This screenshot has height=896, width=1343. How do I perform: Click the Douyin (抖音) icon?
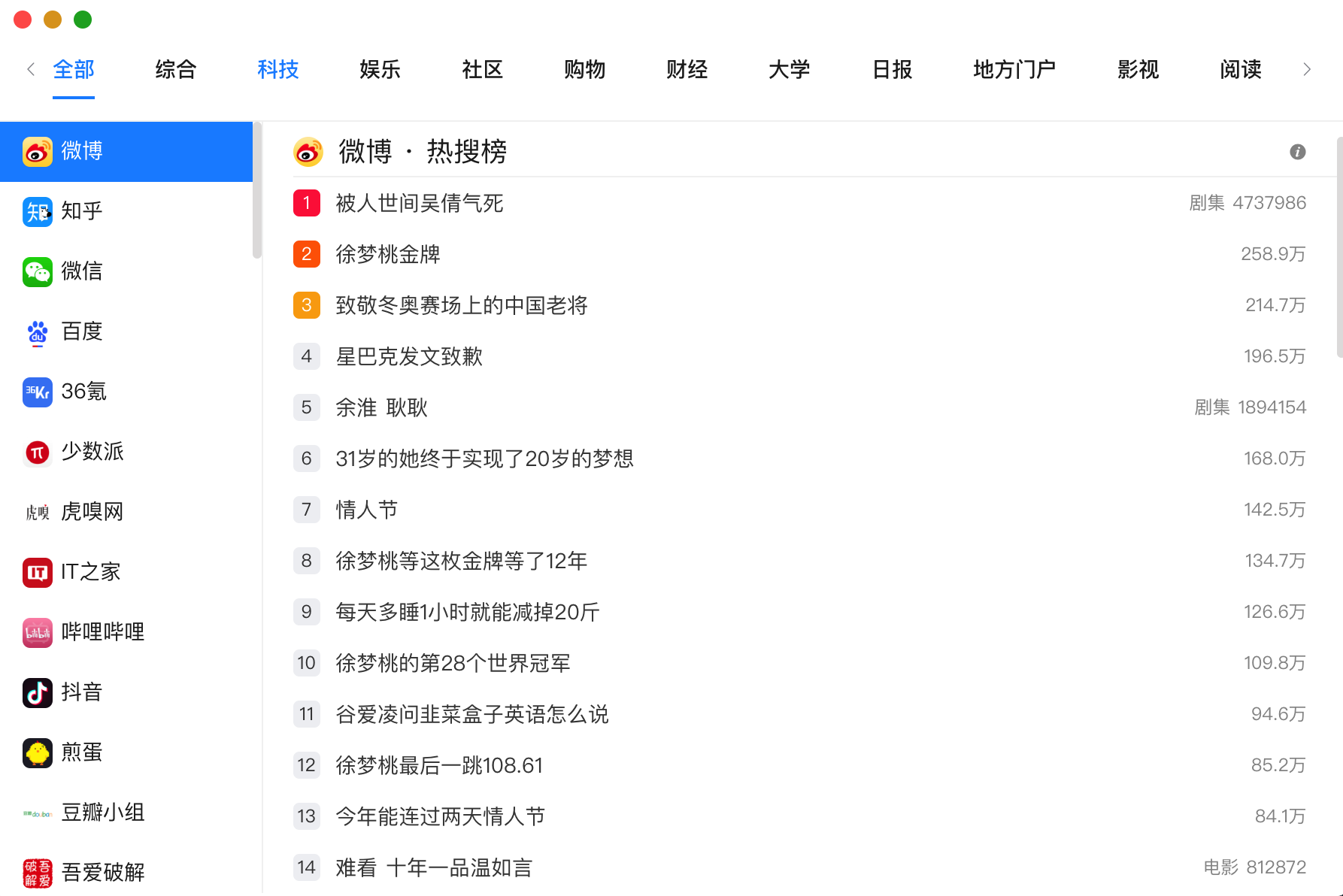click(x=38, y=693)
